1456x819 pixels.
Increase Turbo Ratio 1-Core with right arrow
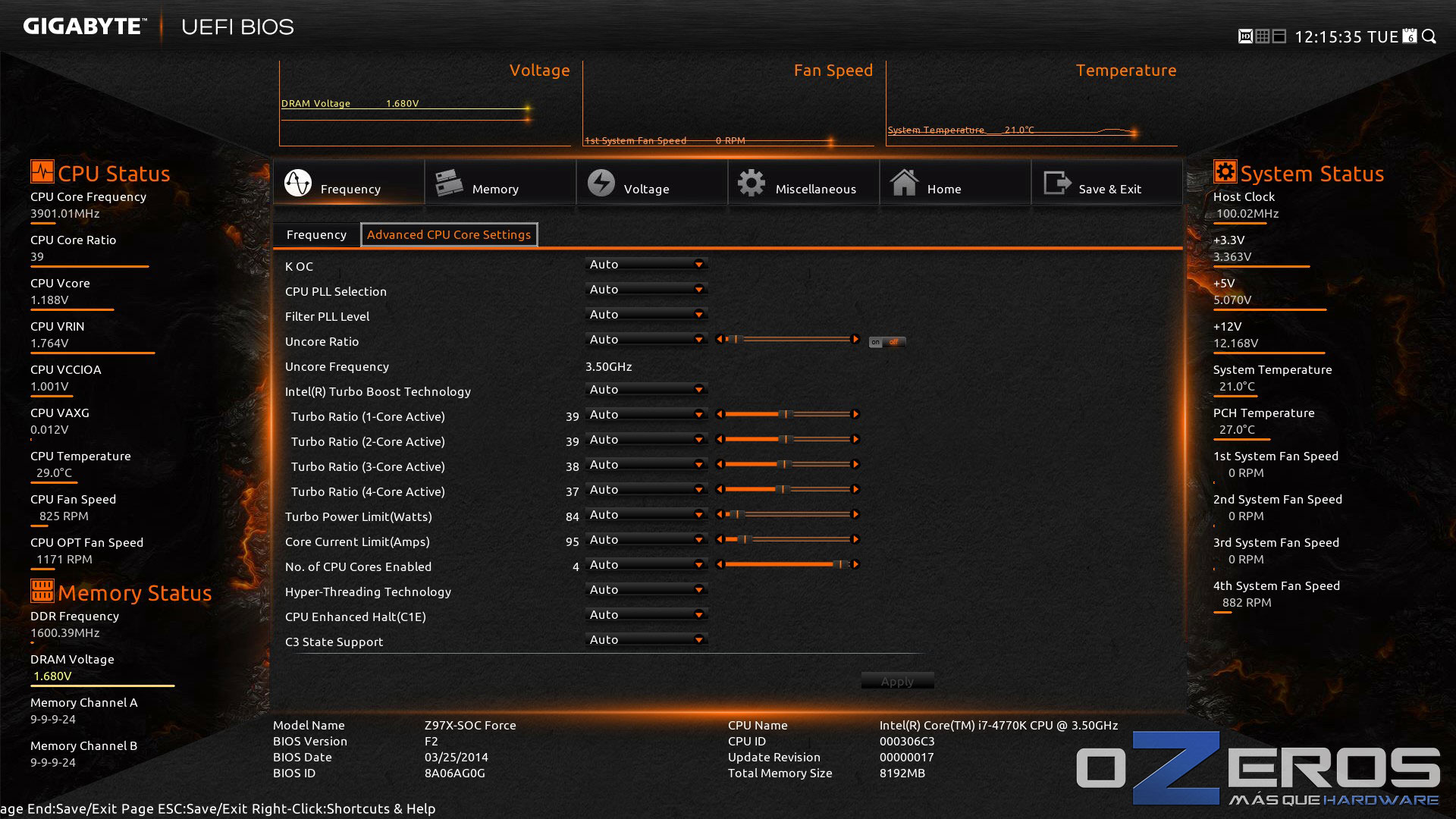[x=855, y=414]
